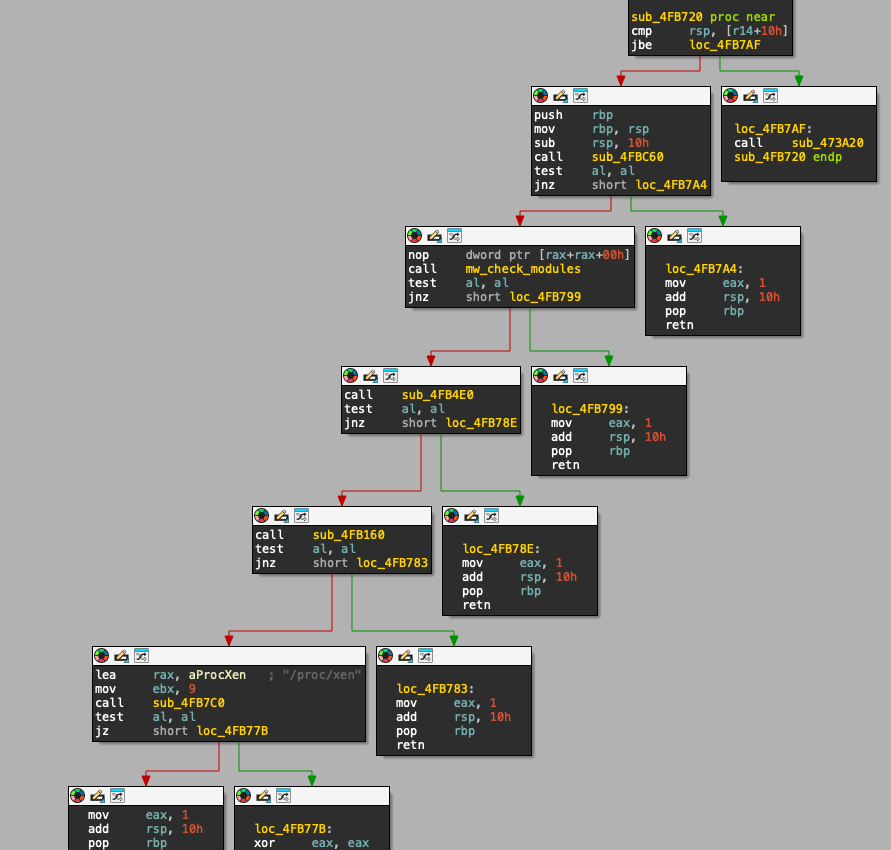The height and width of the screenshot is (850, 891).
Task: Click jbe loc_4FB7AF jump target
Action: [725, 45]
